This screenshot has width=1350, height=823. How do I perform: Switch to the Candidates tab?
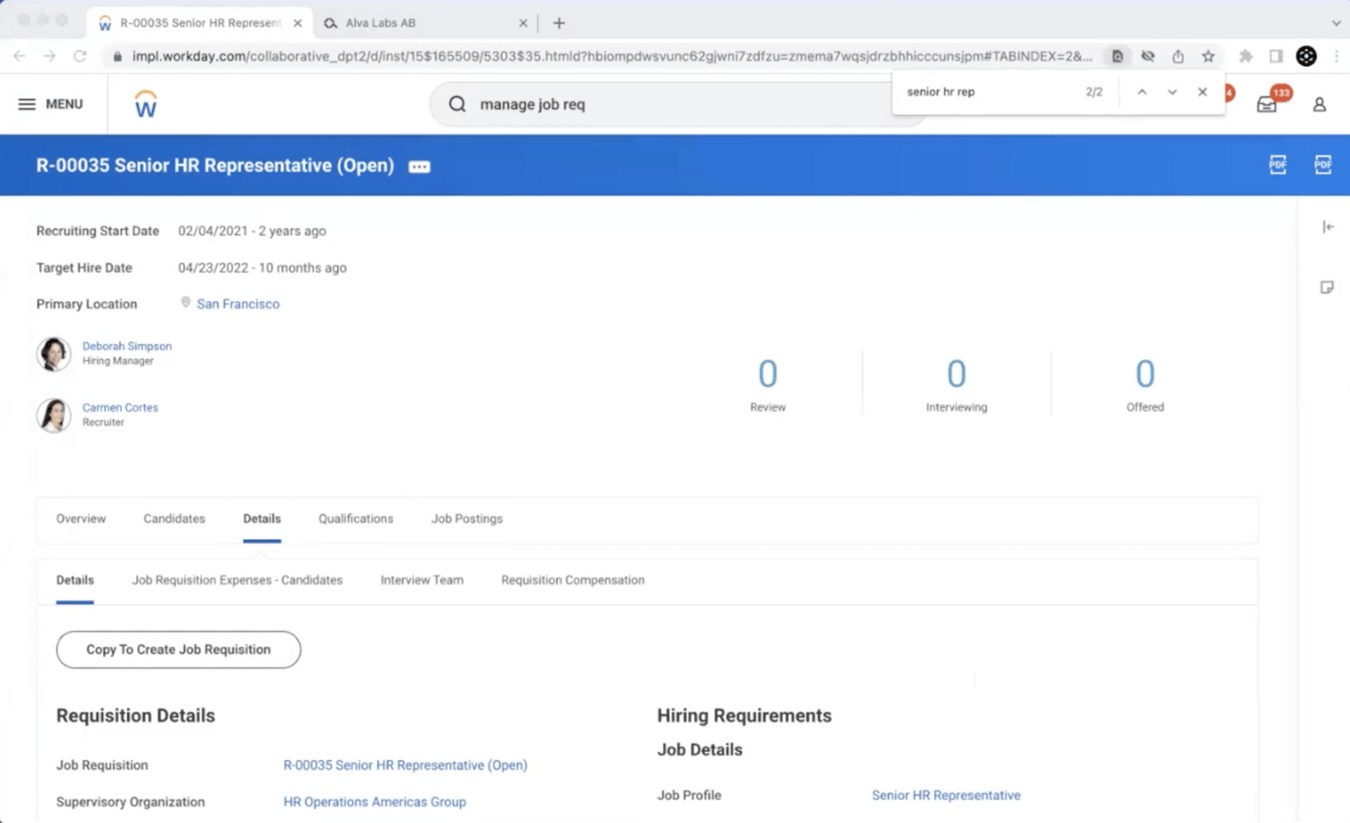(174, 518)
